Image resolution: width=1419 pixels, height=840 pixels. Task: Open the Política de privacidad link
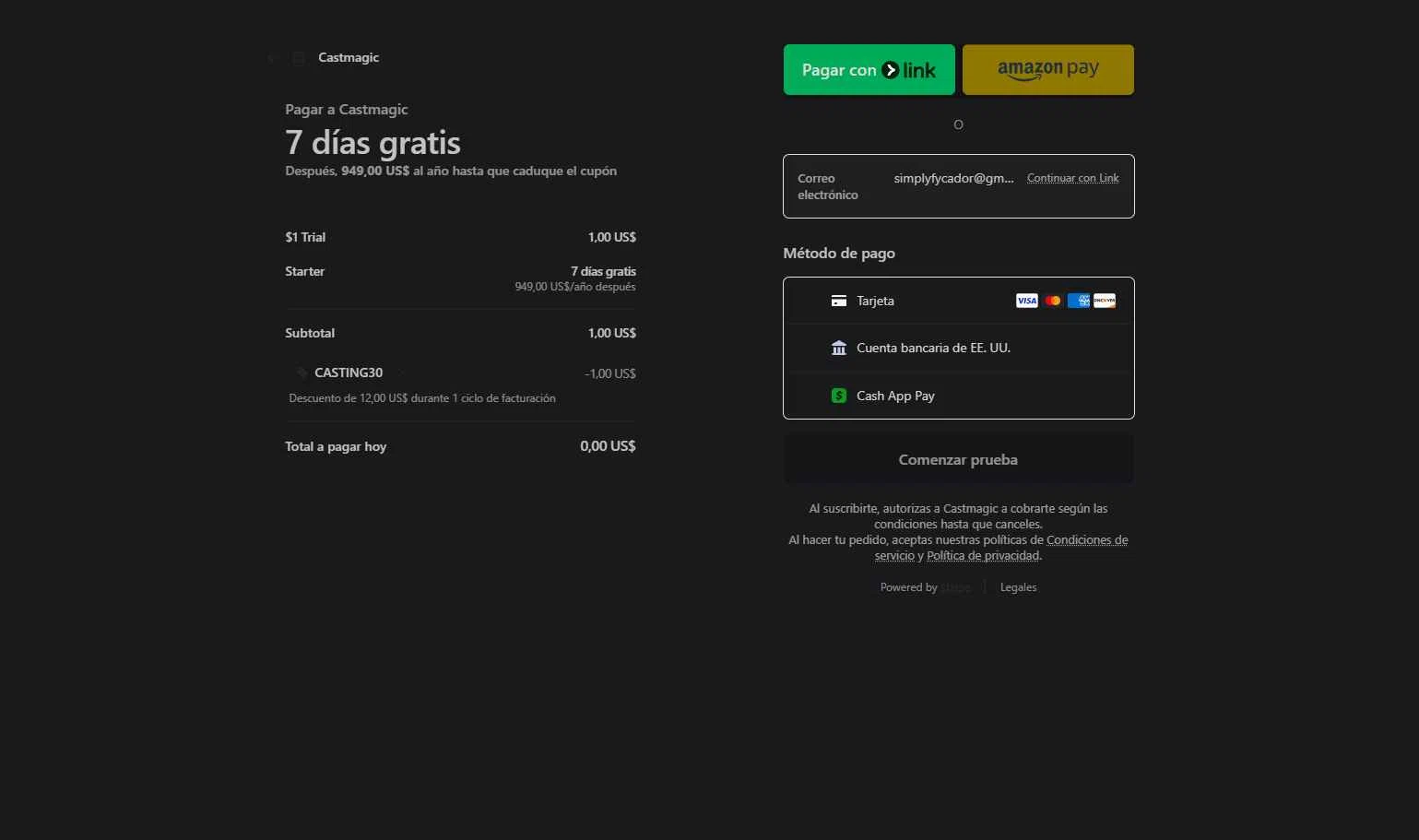983,556
